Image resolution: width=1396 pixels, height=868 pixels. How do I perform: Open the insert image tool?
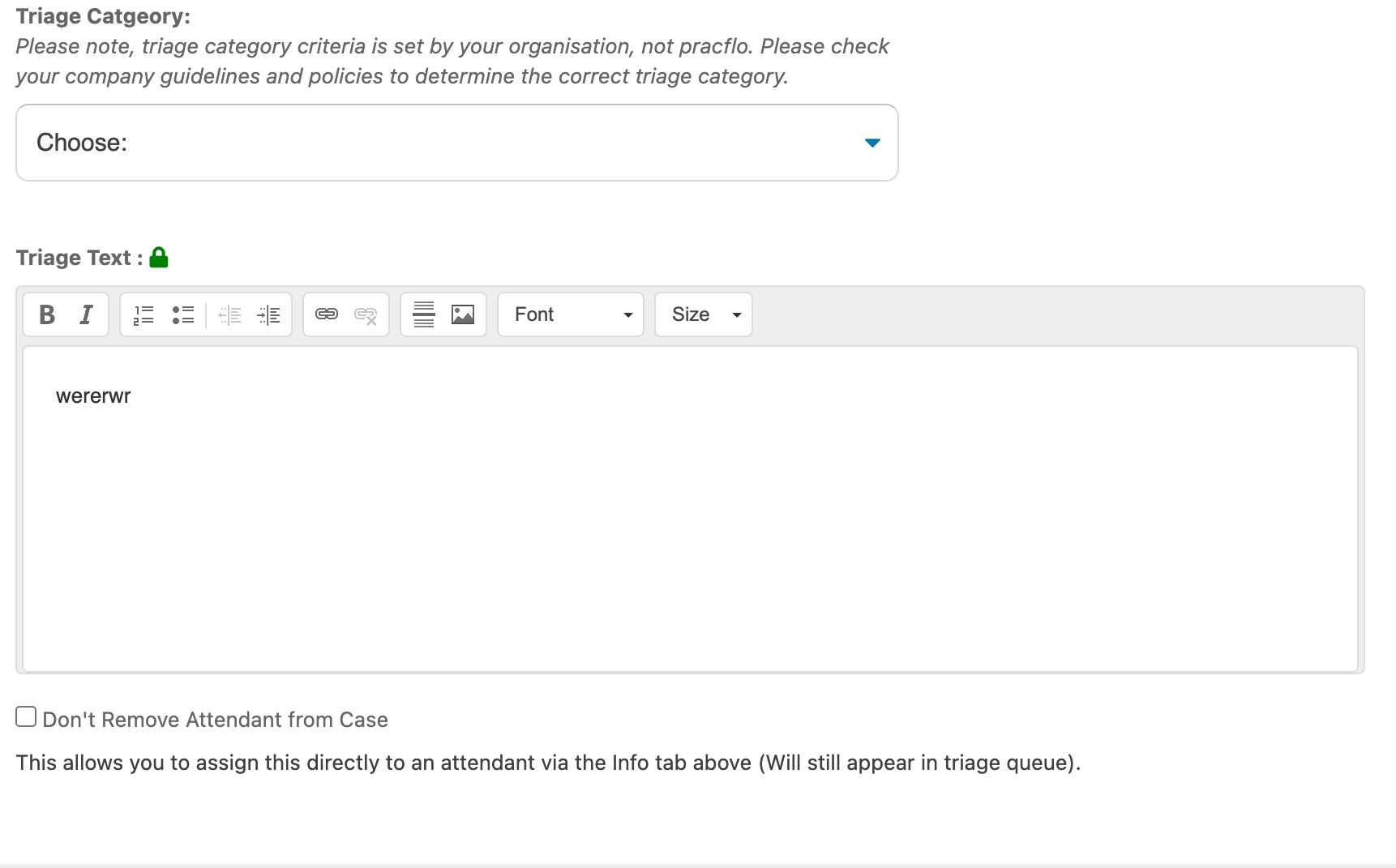pos(463,314)
